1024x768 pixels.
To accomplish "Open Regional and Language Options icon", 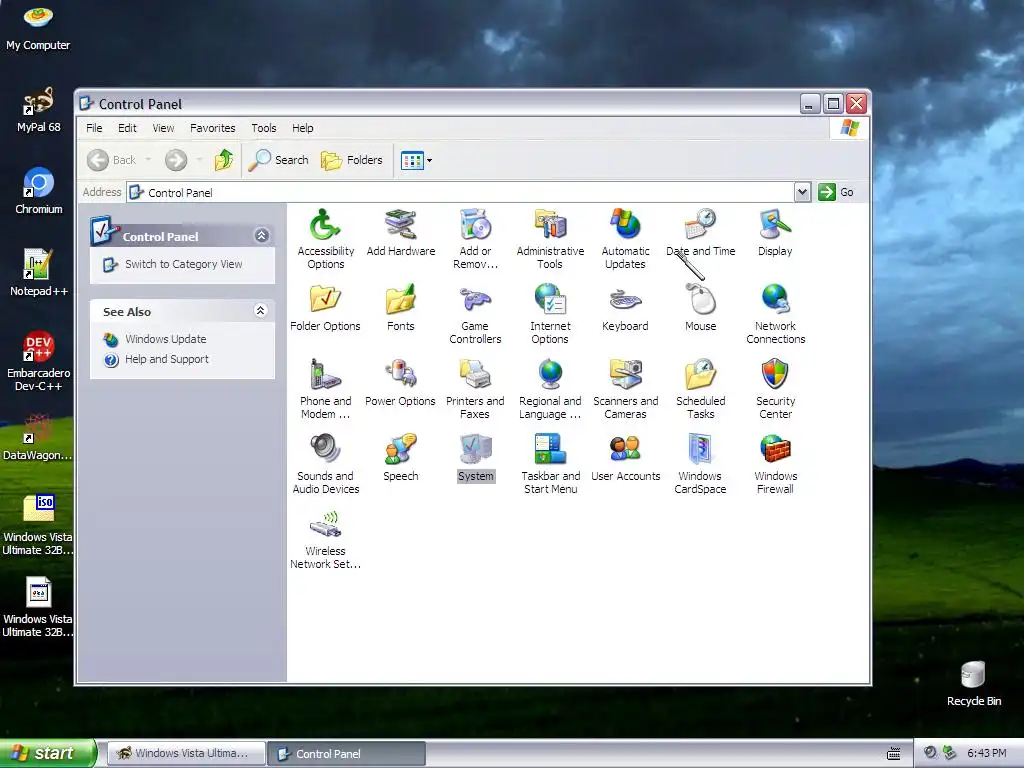I will pyautogui.click(x=550, y=389).
